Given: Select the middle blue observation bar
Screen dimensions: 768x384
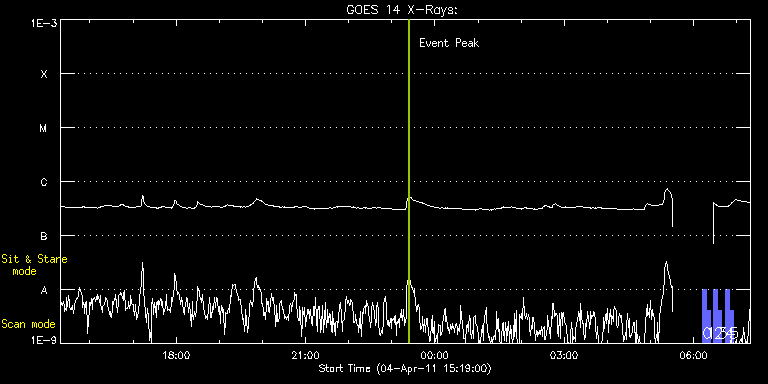Looking at the screenshot, I should click(718, 315).
